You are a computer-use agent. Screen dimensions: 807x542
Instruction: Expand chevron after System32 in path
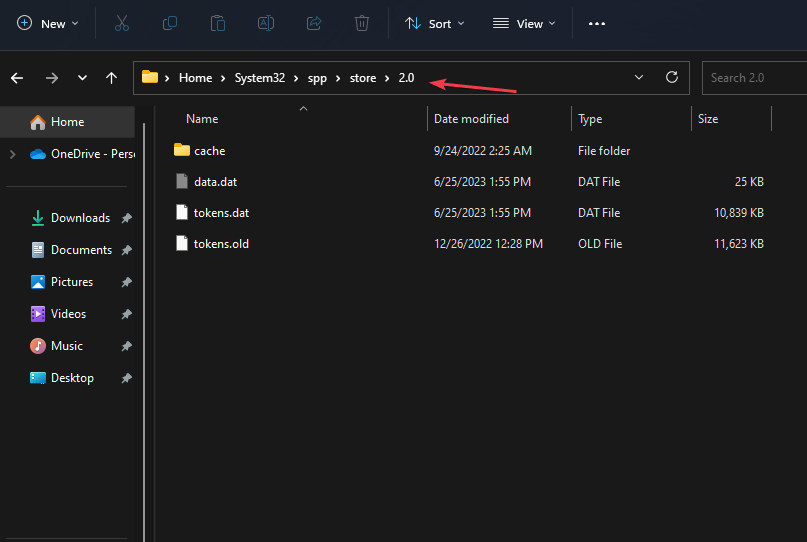tap(296, 78)
